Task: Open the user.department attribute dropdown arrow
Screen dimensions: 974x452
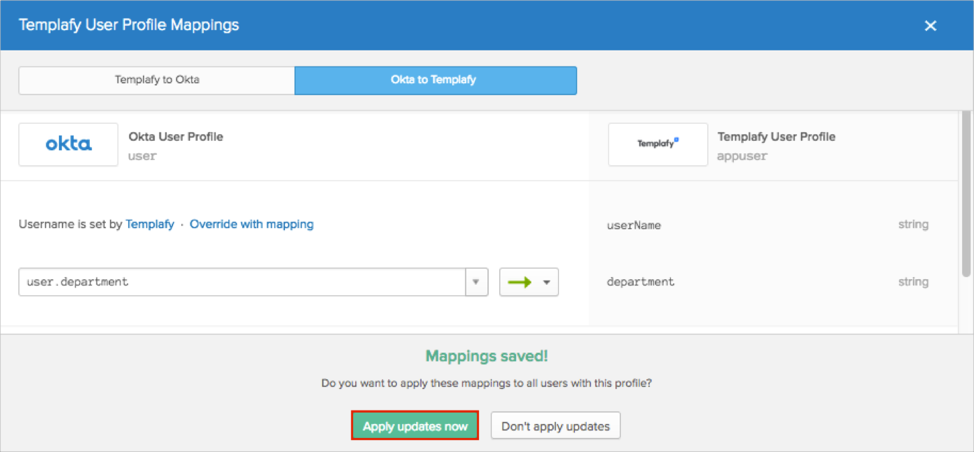Action: point(477,282)
